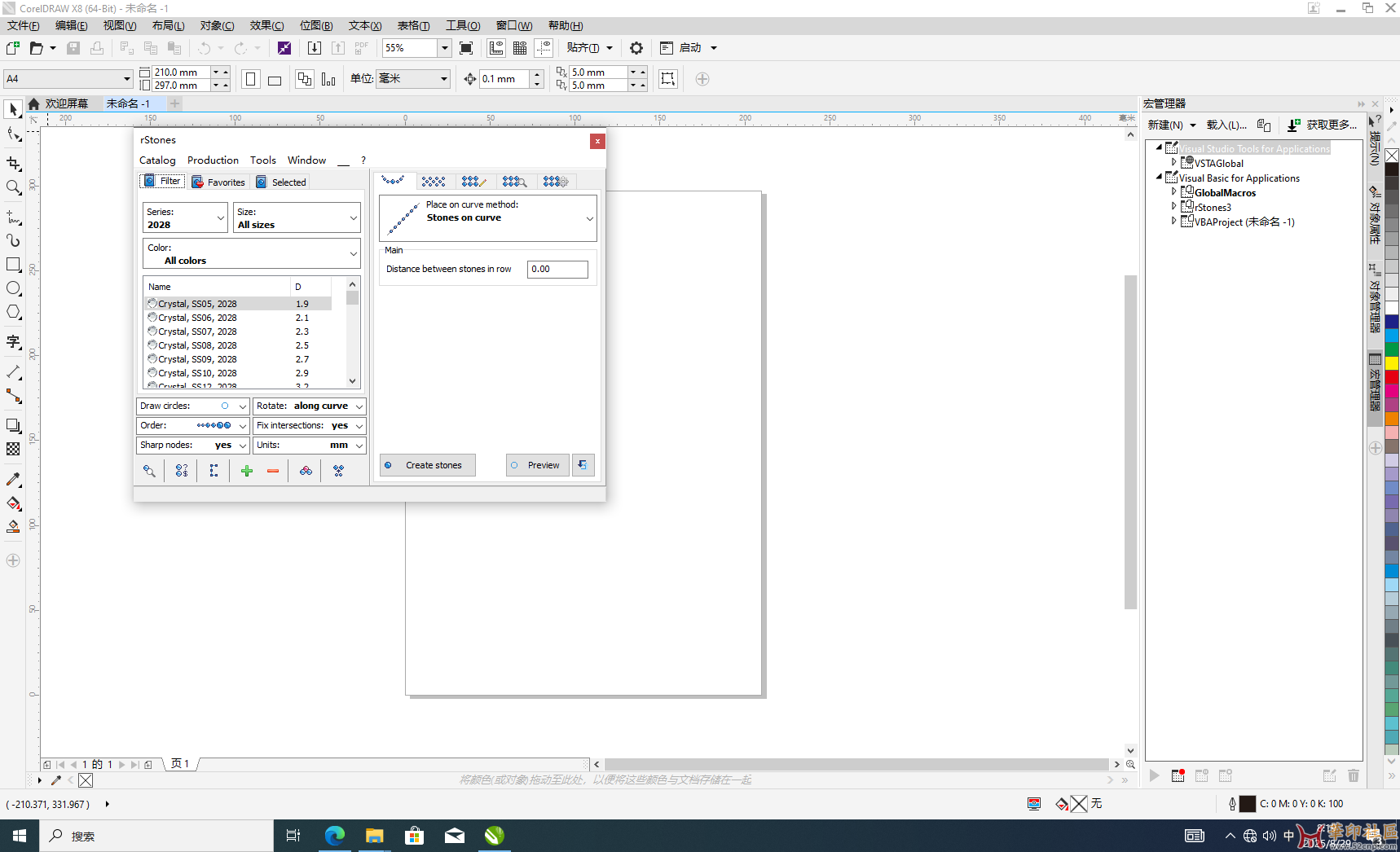The height and width of the screenshot is (852, 1400).
Task: Click 获取更多 in macro manager
Action: (x=1323, y=125)
